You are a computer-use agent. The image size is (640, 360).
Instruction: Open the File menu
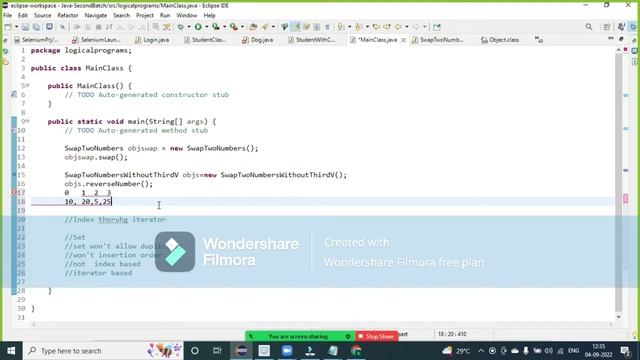coord(7,16)
